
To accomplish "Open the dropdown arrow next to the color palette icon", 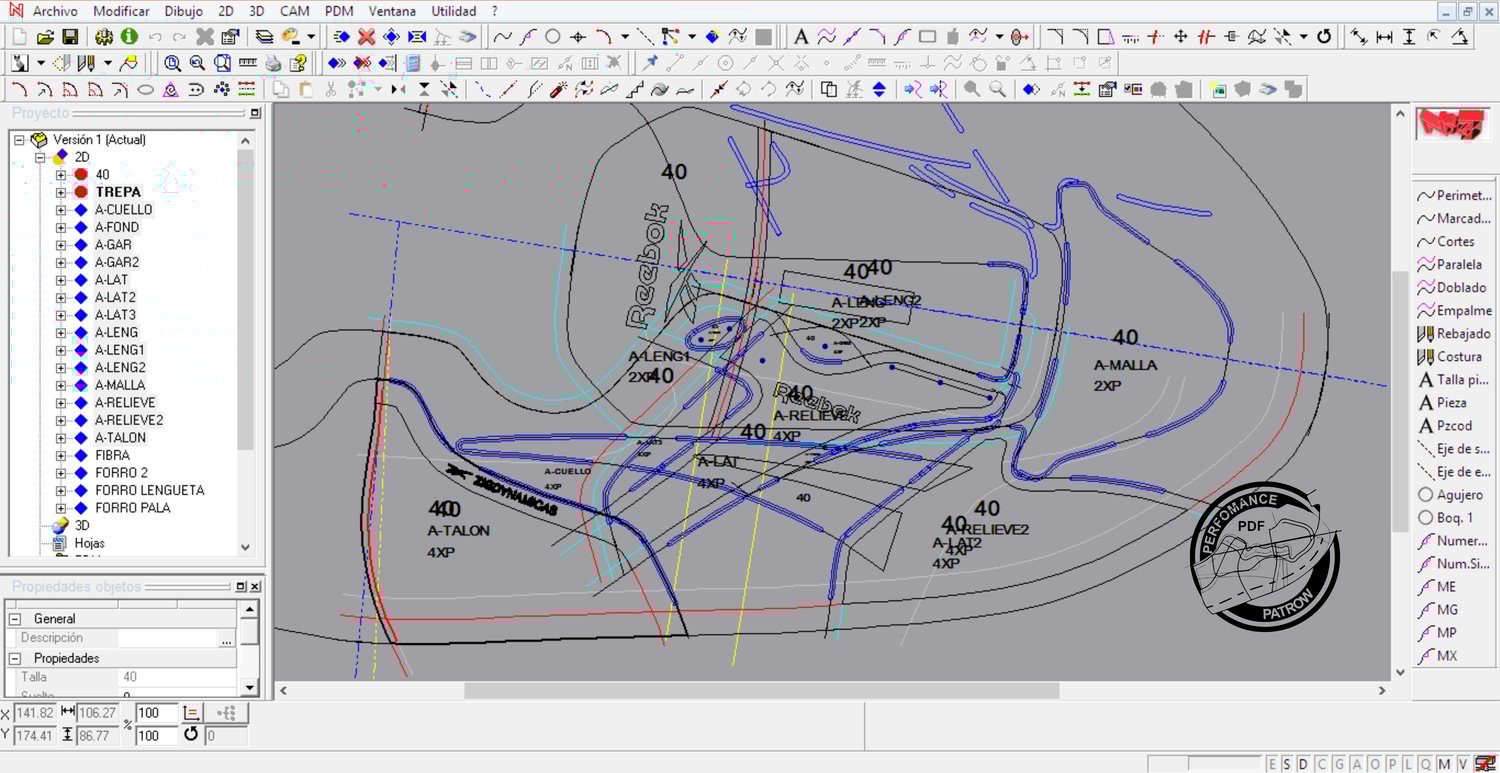I will click(x=311, y=37).
